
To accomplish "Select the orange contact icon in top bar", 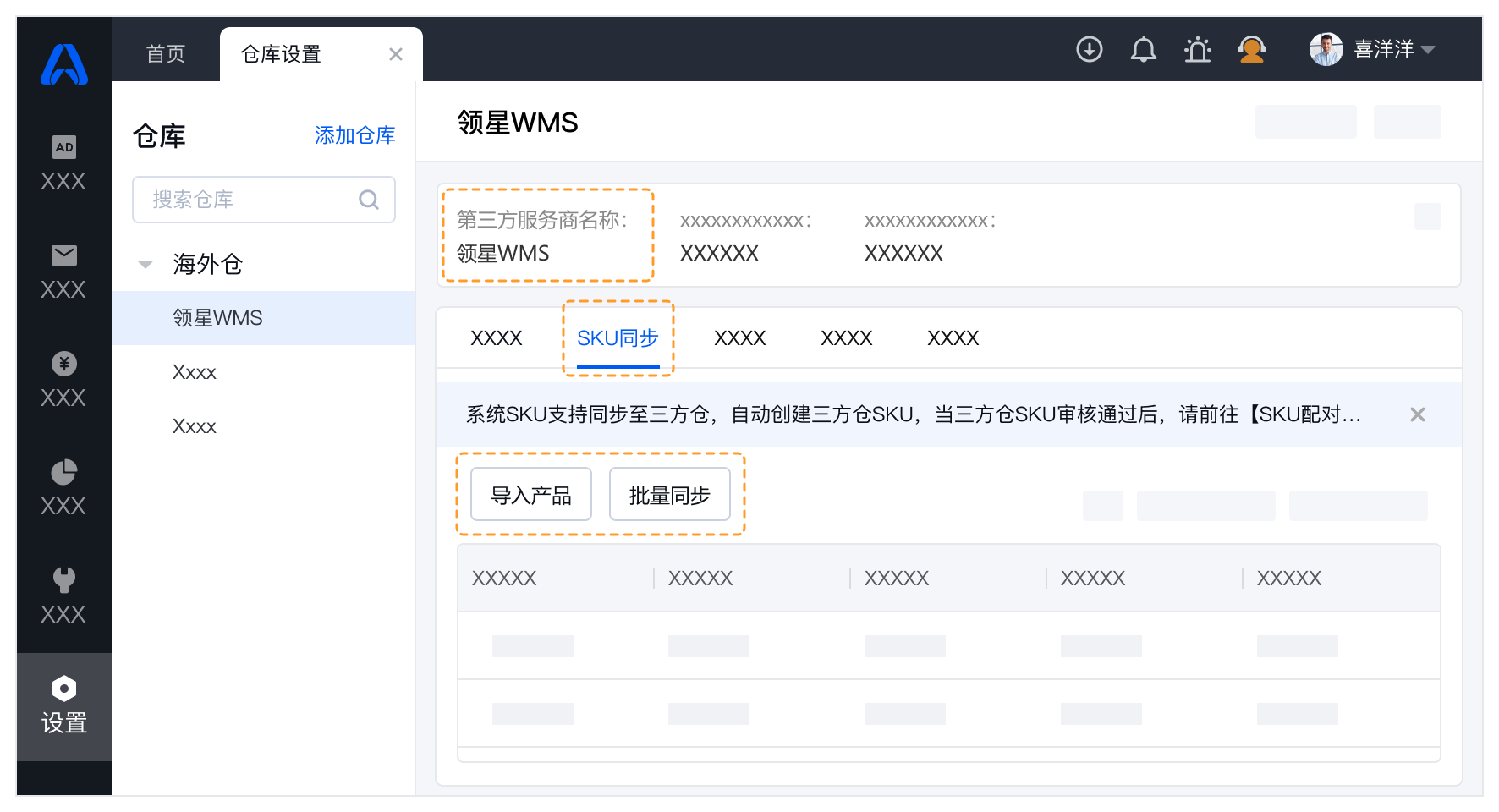I will (1252, 49).
